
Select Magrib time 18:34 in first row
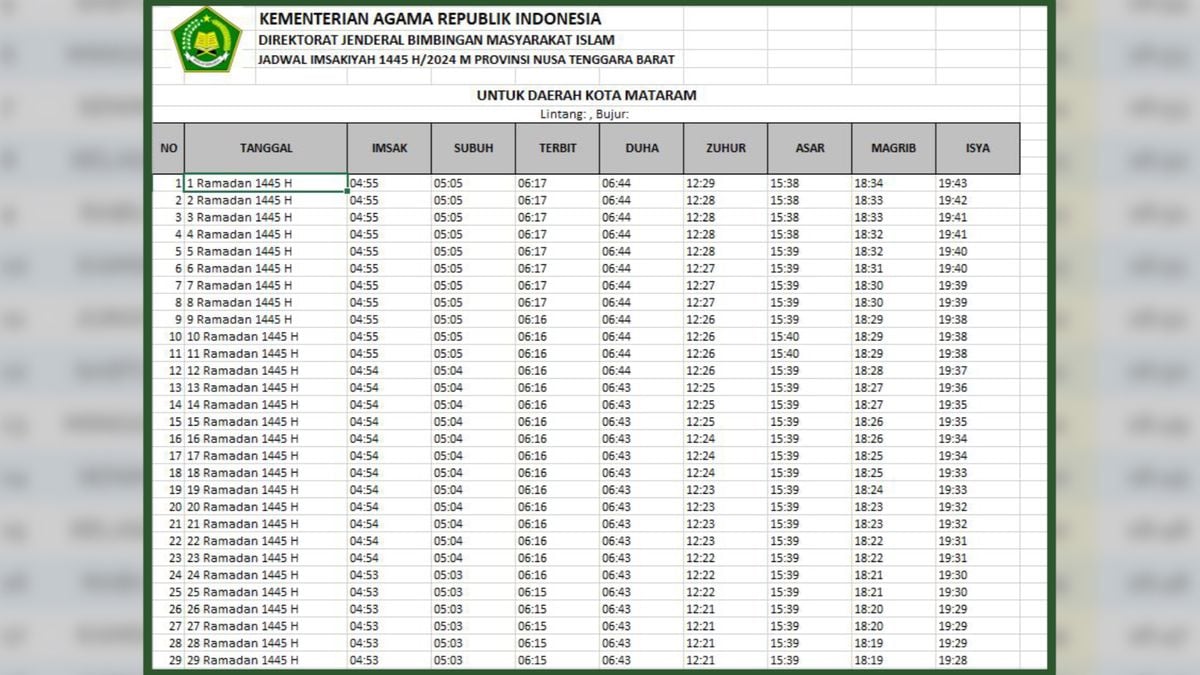[869, 183]
